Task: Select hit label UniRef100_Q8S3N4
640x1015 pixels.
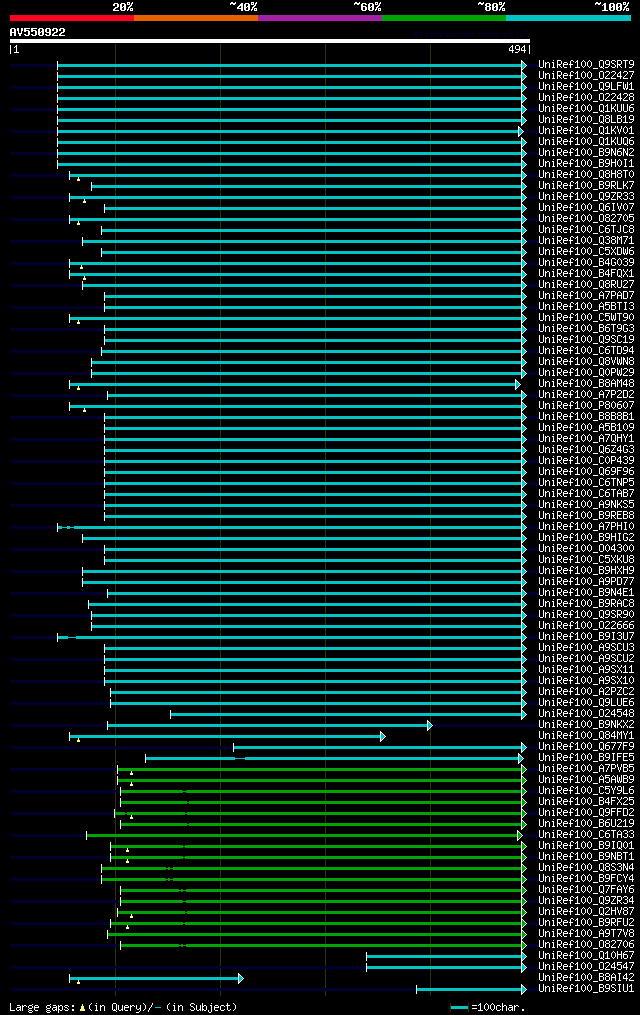Action: pyautogui.click(x=586, y=868)
